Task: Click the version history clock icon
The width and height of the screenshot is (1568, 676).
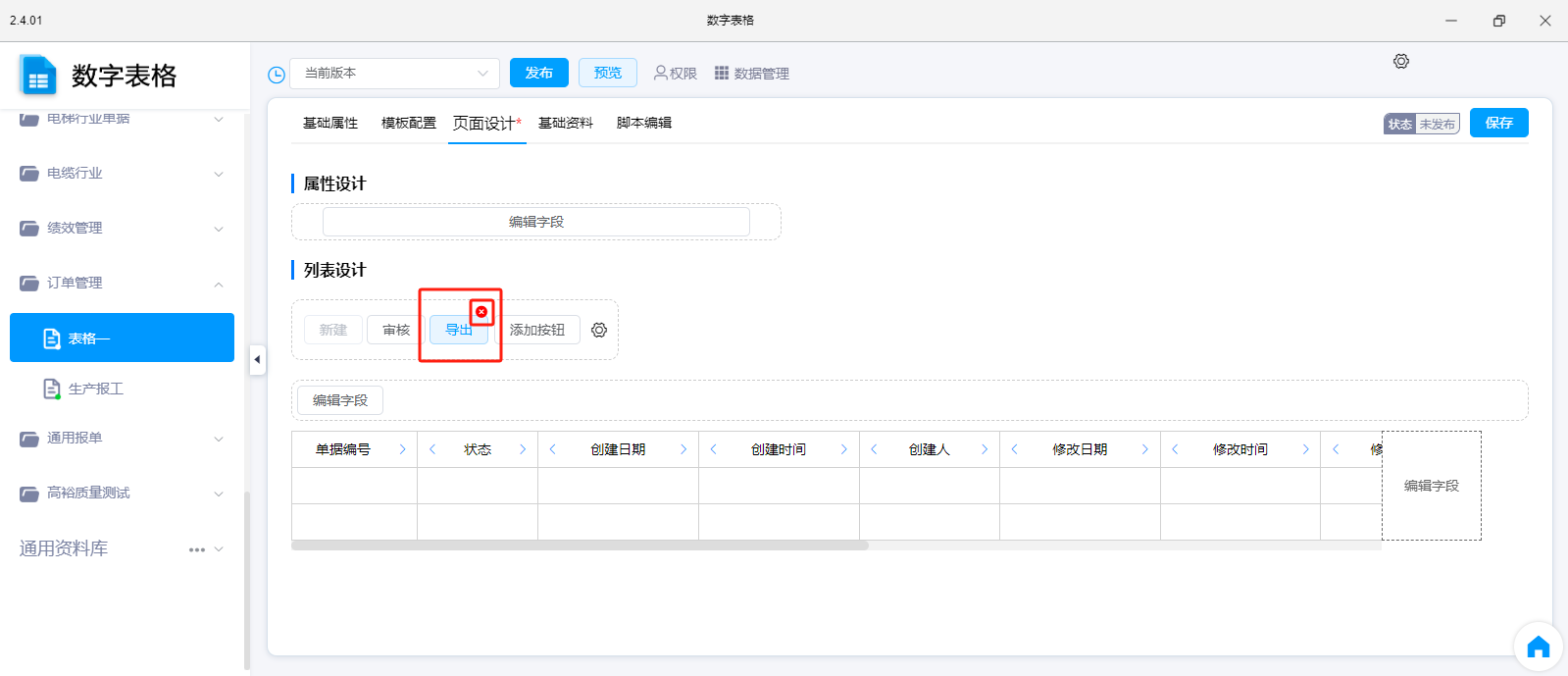Action: (277, 75)
